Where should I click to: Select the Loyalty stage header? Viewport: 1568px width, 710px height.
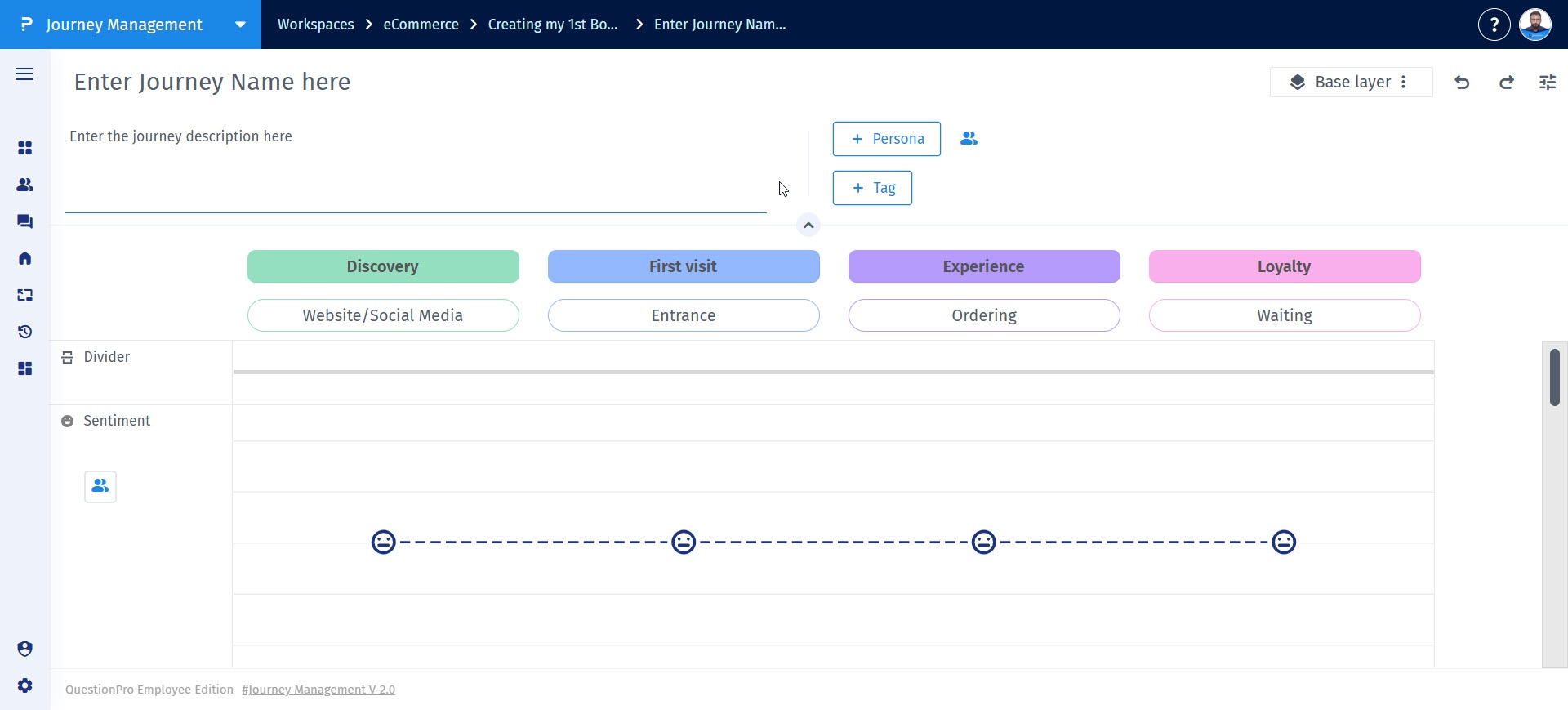pyautogui.click(x=1285, y=266)
